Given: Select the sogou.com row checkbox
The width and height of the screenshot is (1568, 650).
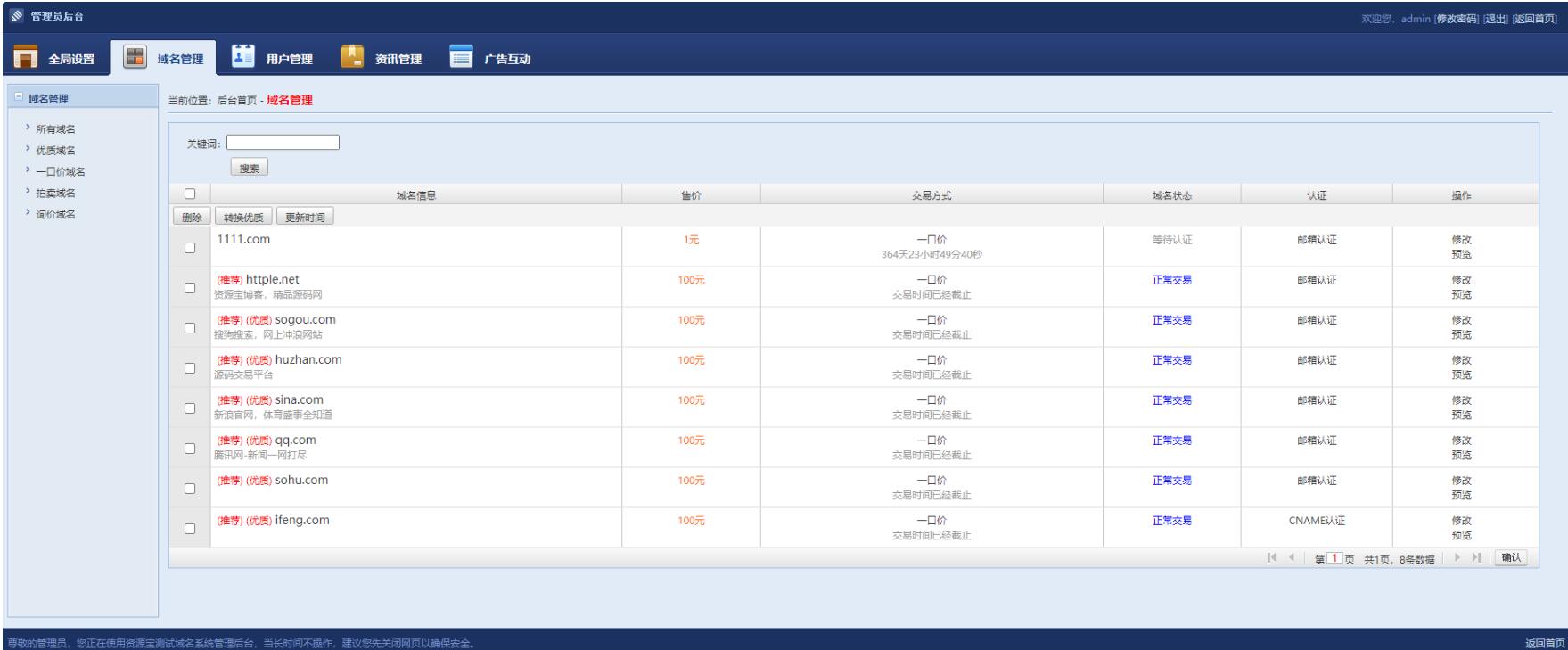Looking at the screenshot, I should 190,328.
